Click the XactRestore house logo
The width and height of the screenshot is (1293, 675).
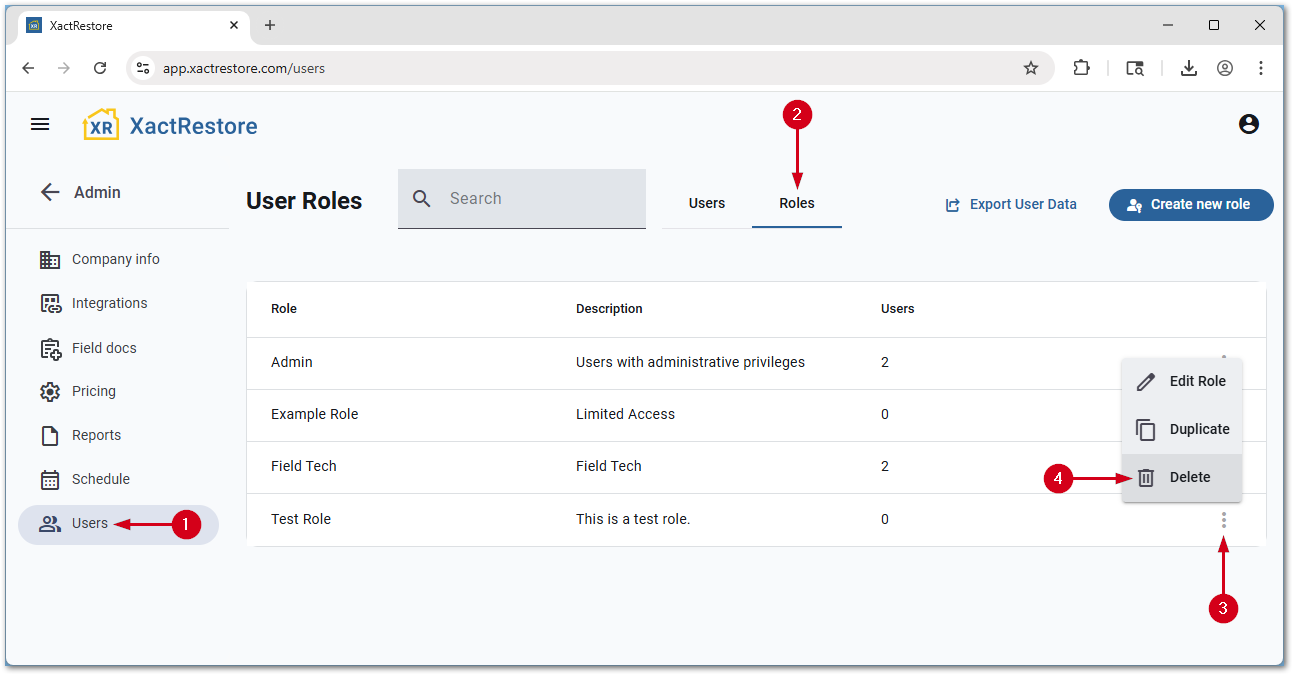click(x=100, y=125)
